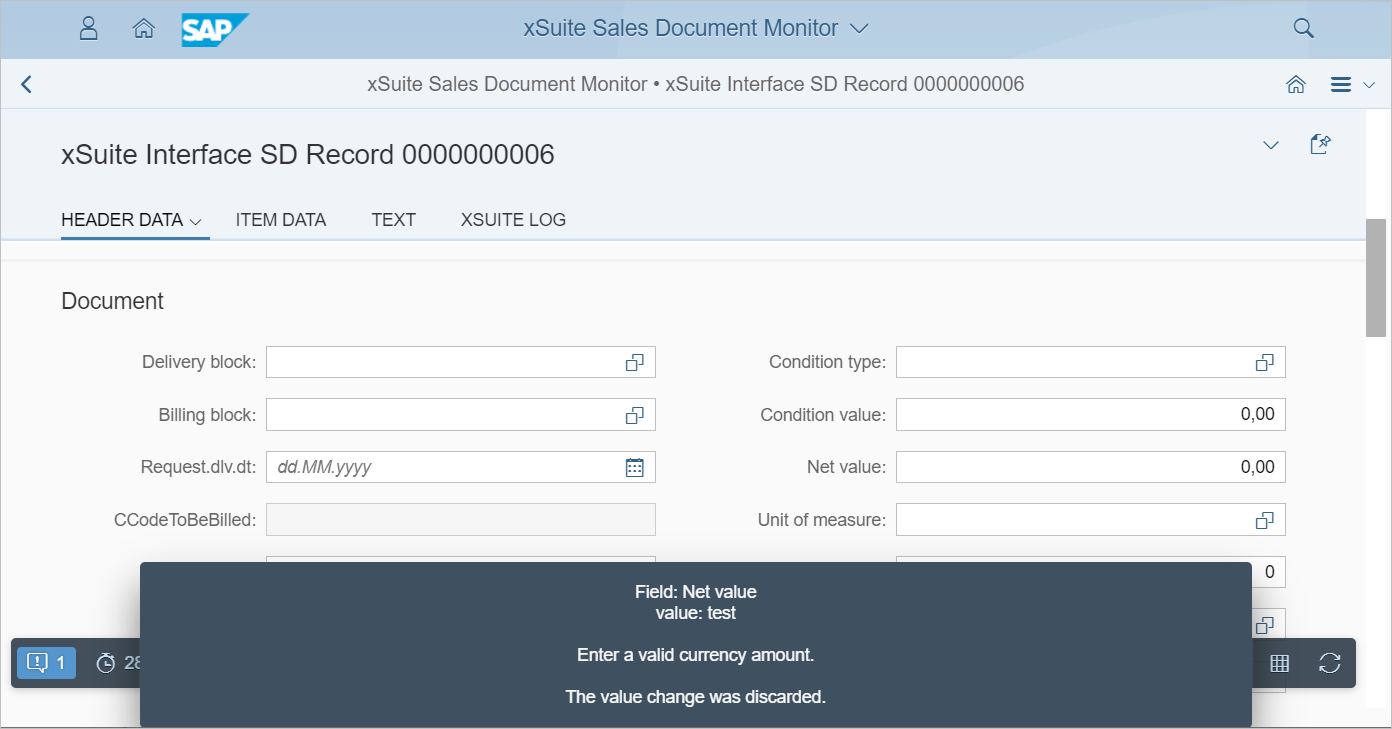Refresh using the circular arrows icon
The image size is (1392, 729).
tap(1329, 662)
